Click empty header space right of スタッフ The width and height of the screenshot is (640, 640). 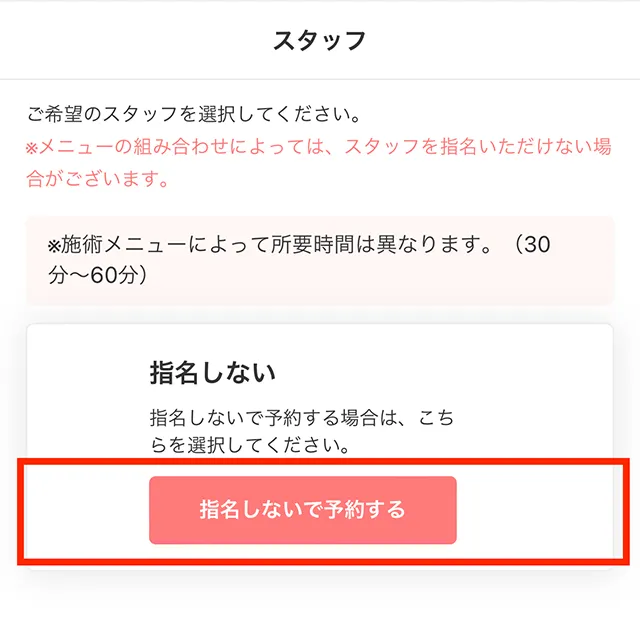coord(520,41)
